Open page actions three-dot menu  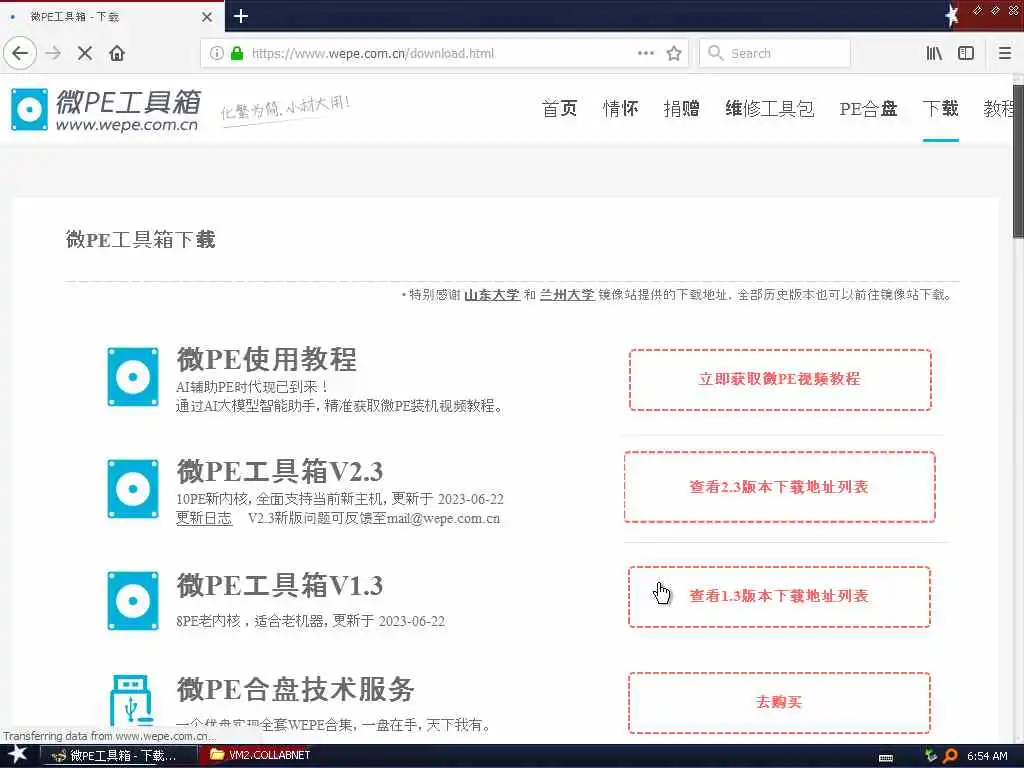coord(645,53)
